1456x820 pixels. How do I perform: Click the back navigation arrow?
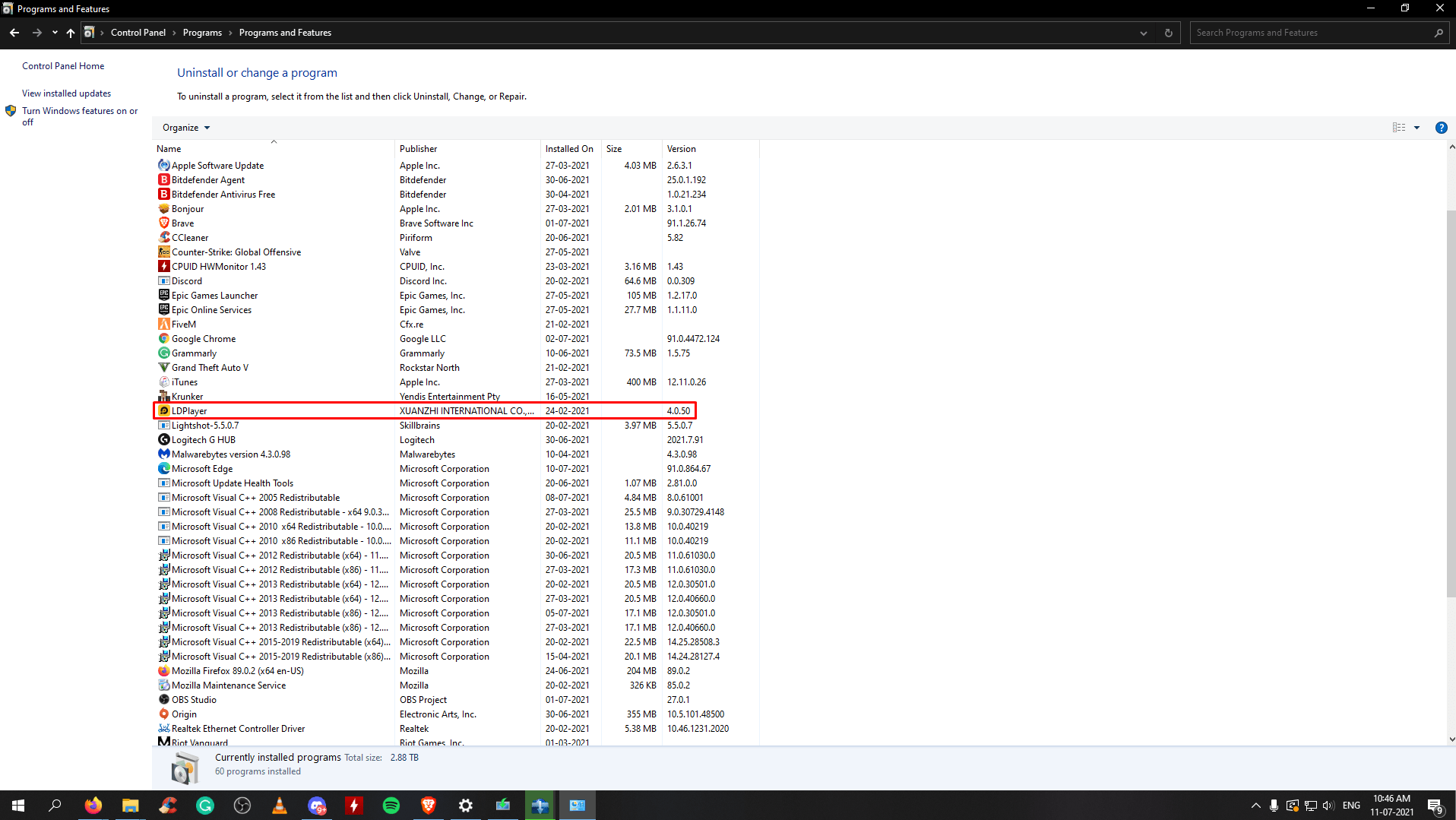pyautogui.click(x=14, y=33)
